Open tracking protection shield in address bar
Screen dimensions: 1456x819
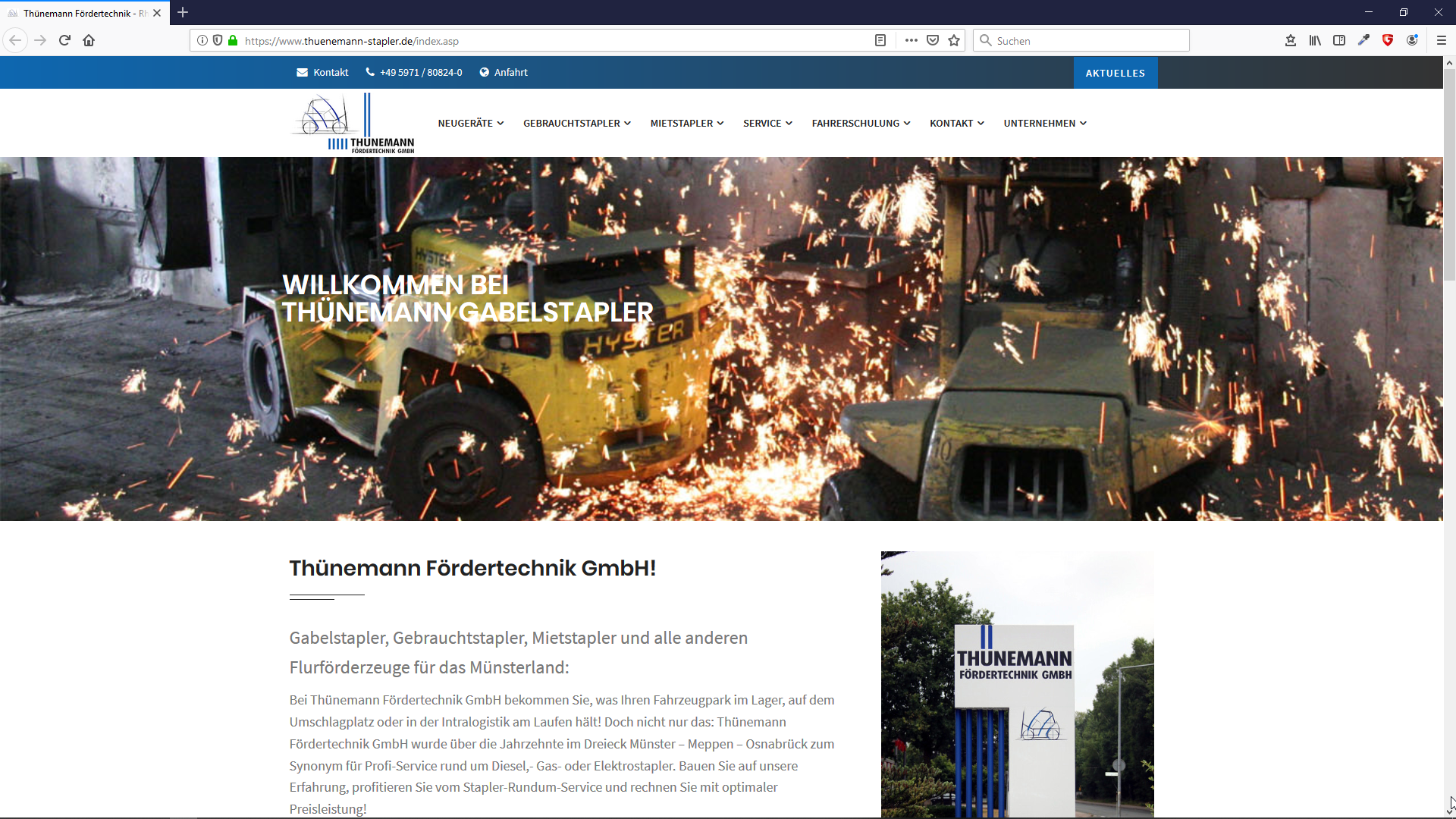[x=218, y=40]
